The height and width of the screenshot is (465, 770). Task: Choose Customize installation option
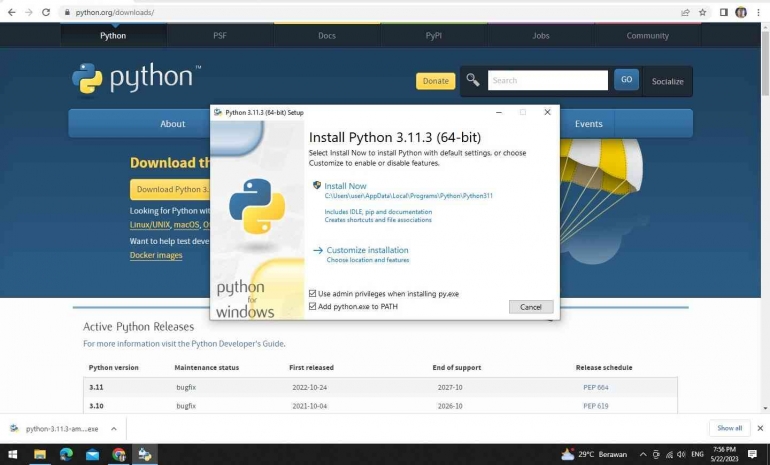(x=367, y=250)
